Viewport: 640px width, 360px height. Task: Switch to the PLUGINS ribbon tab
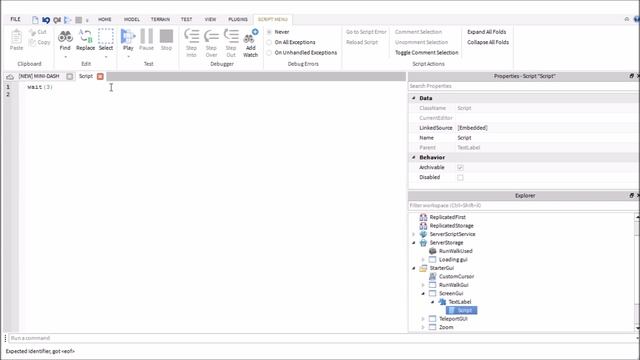(238, 19)
